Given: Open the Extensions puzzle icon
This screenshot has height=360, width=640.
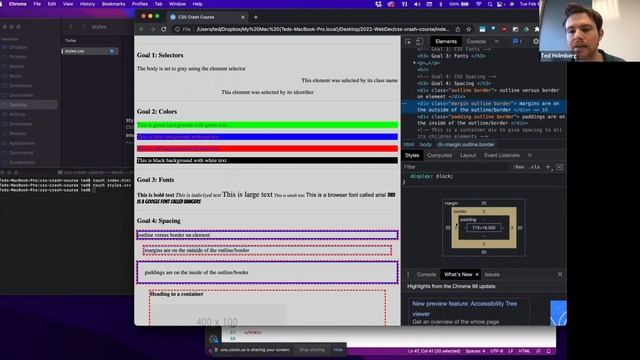Looking at the screenshot, I should (x=536, y=29).
